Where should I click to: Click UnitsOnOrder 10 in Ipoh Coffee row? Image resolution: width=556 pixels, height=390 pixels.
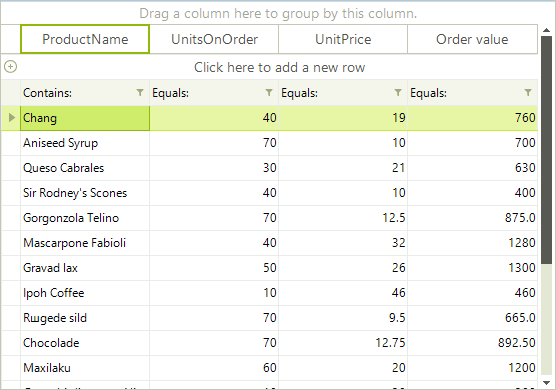[x=214, y=293]
